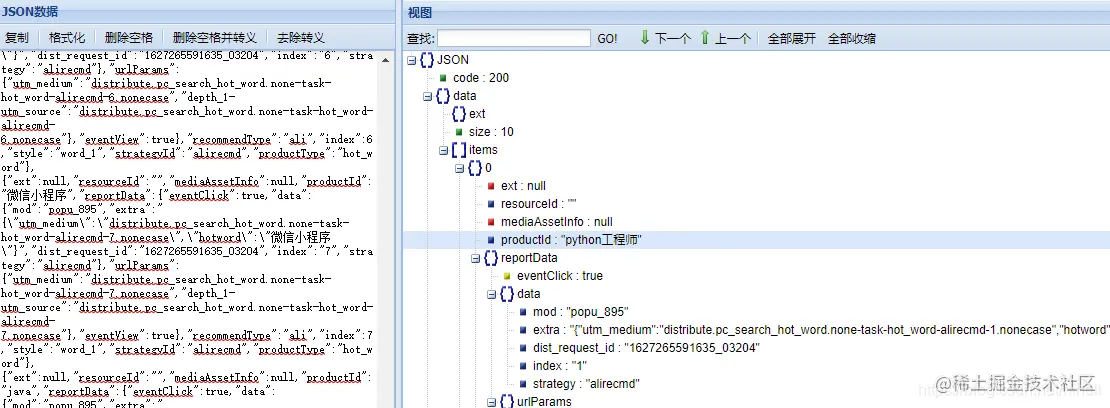This screenshot has height=408, width=1110.
Task: Click the blue square icon beside dist_request_id
Action: pos(523,348)
